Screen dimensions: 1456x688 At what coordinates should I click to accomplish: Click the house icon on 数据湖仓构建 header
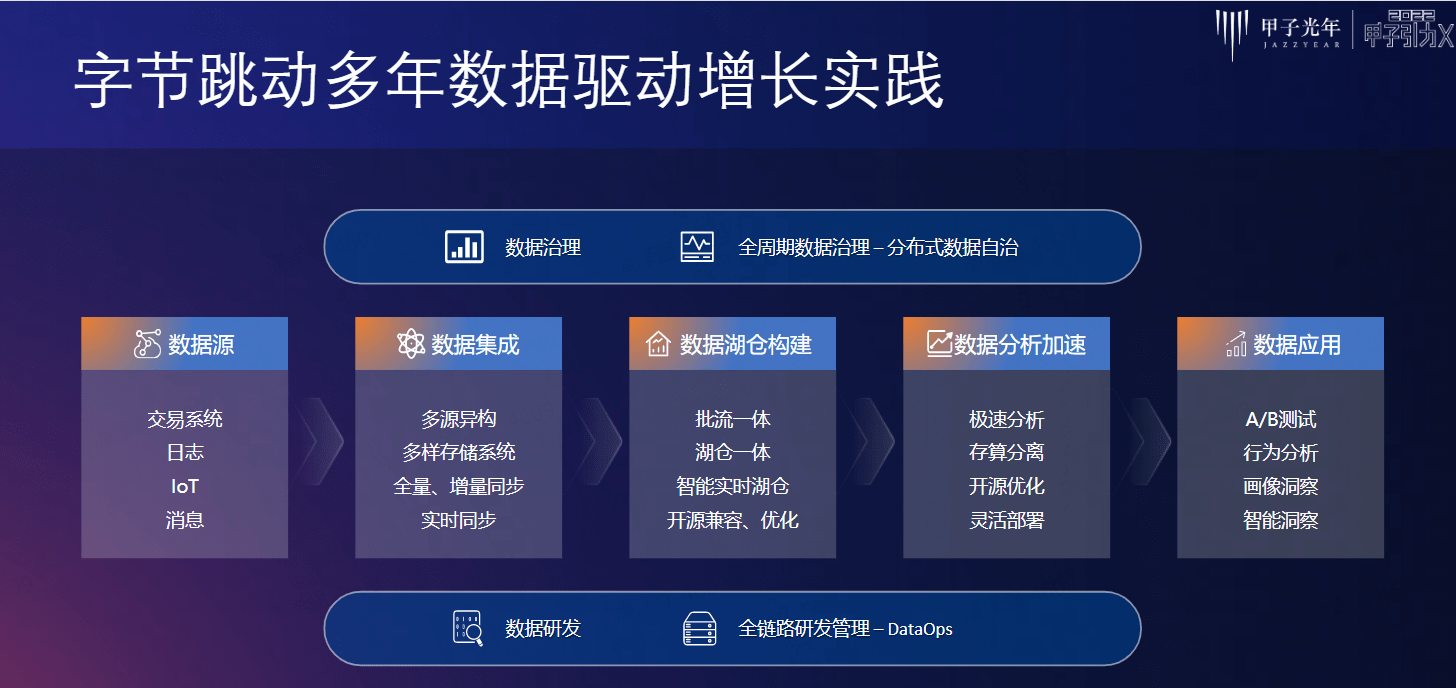(656, 342)
